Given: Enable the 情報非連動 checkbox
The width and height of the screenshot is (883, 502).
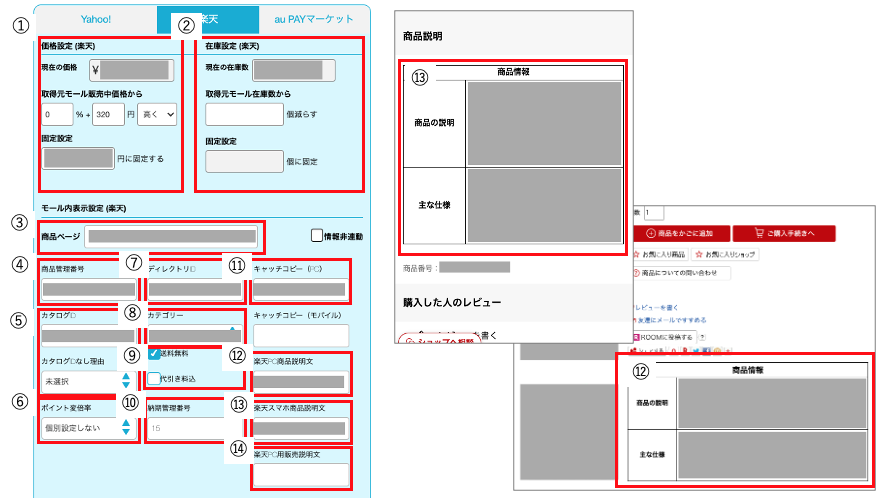Looking at the screenshot, I should click(x=317, y=236).
